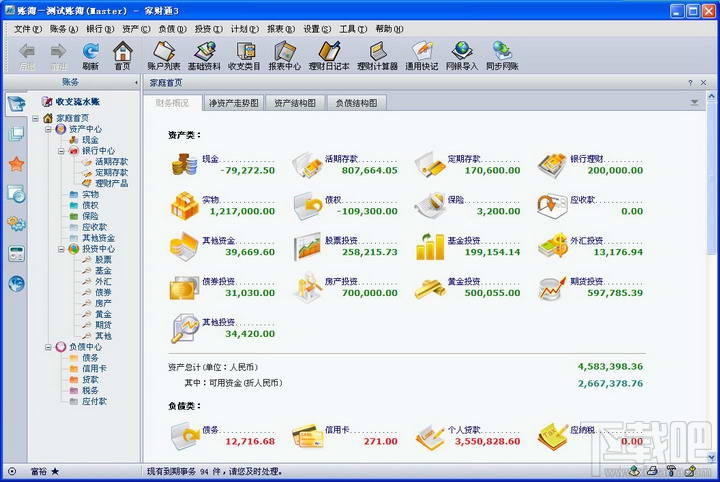Screen dimensions: 720x482
Task: Click the 保险 asset link
Action: click(x=456, y=200)
